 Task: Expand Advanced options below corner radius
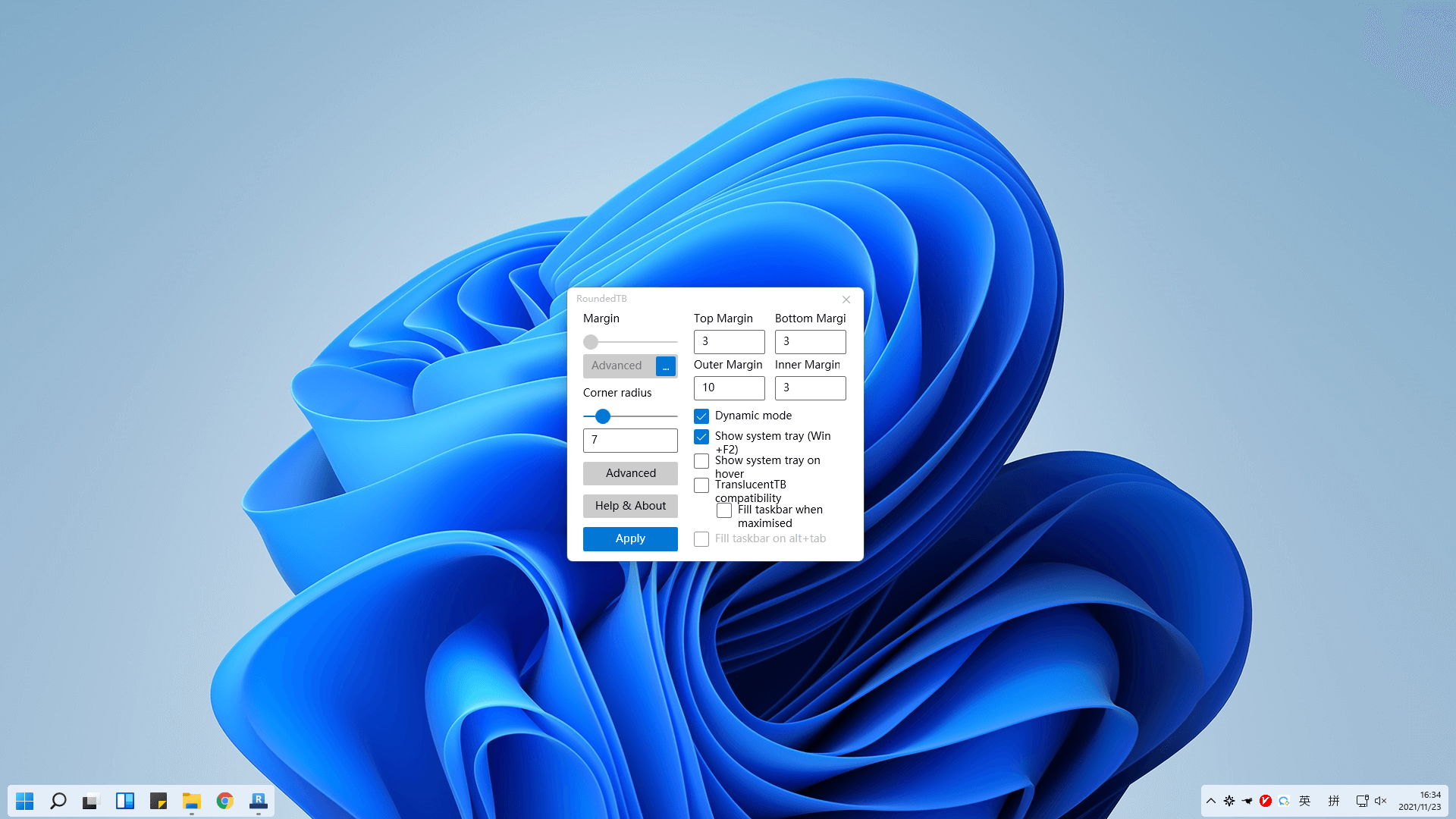click(x=630, y=473)
